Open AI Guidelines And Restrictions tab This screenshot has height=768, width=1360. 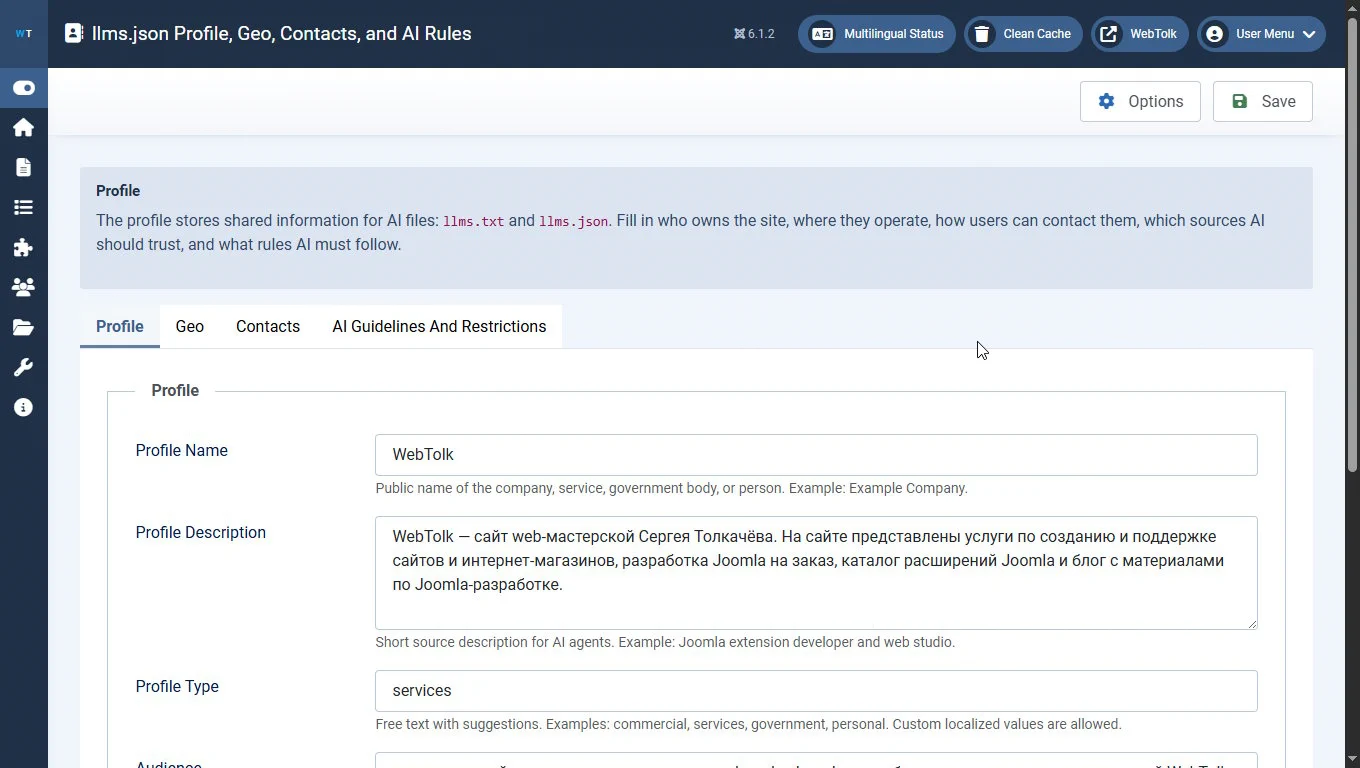(439, 327)
